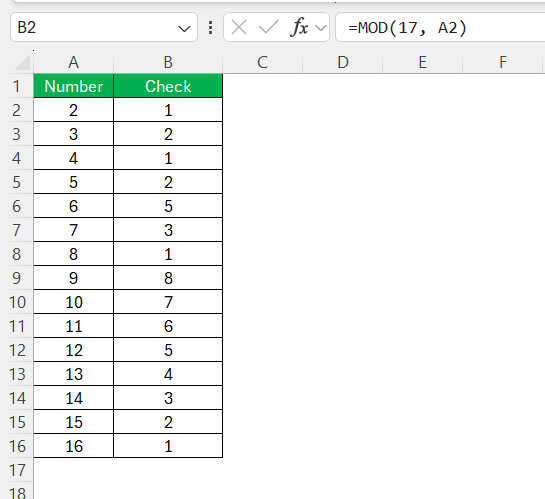Select row 3 header

click(17, 134)
